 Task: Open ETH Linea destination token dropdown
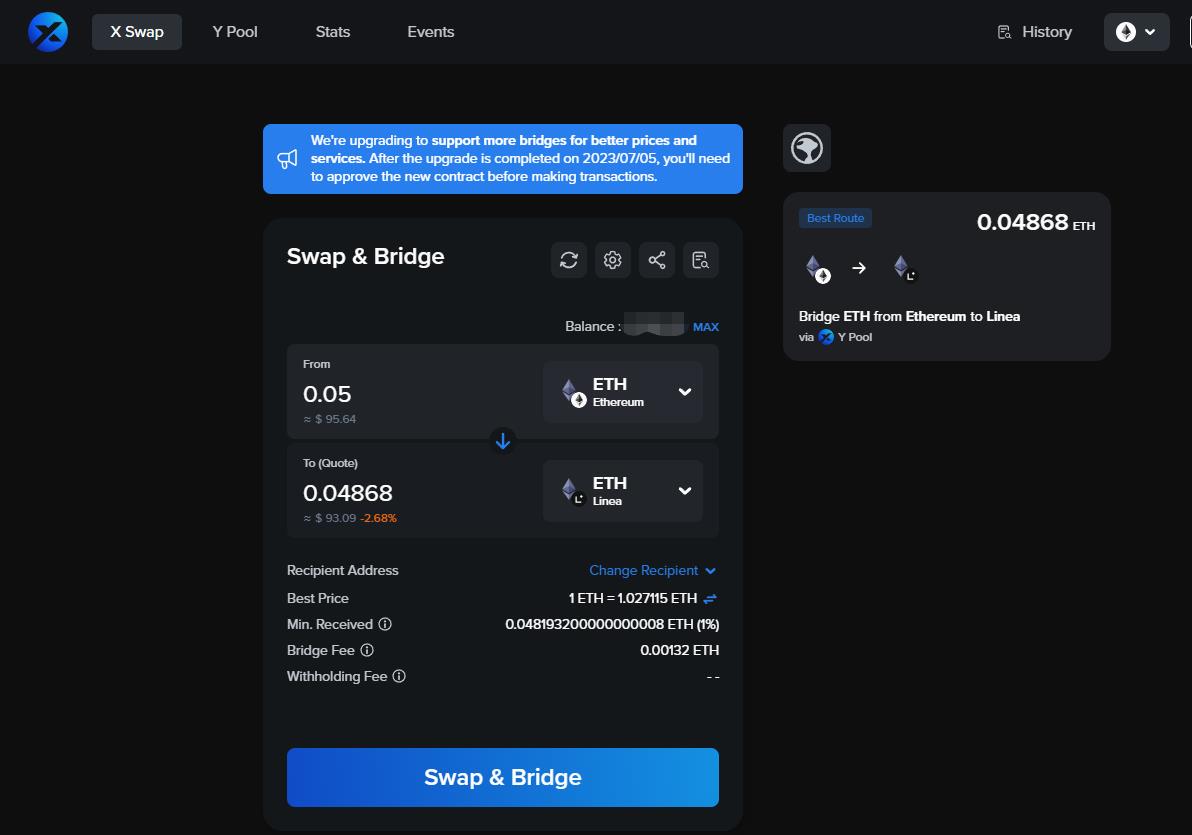point(623,491)
